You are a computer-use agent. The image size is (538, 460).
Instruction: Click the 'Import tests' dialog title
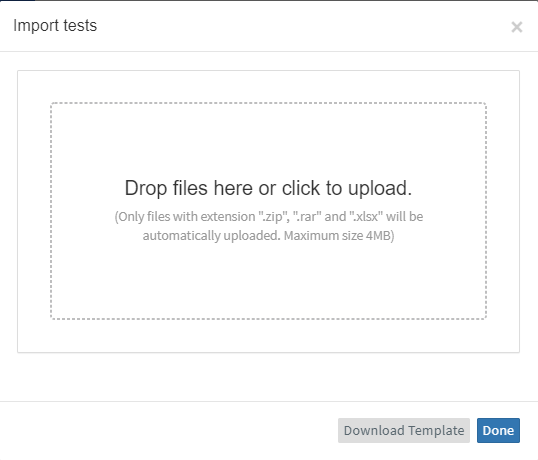pyautogui.click(x=55, y=25)
